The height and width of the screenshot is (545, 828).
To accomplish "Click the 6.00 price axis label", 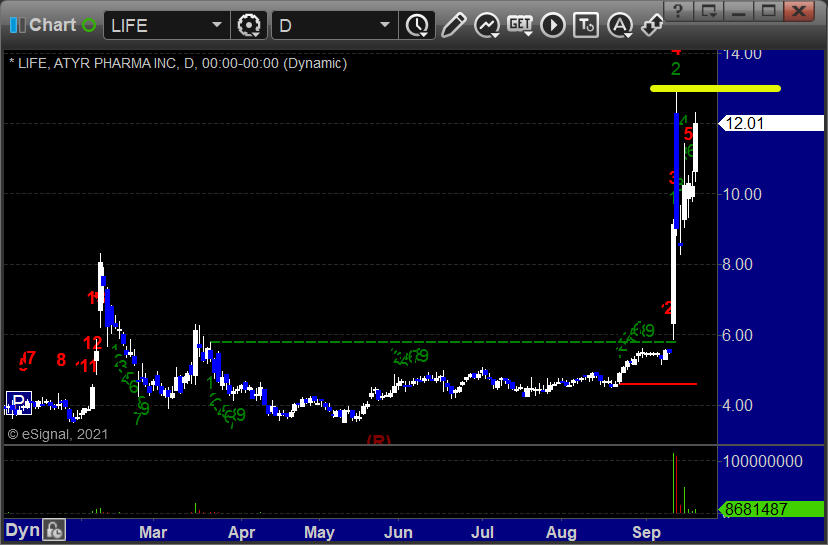I will pyautogui.click(x=737, y=335).
